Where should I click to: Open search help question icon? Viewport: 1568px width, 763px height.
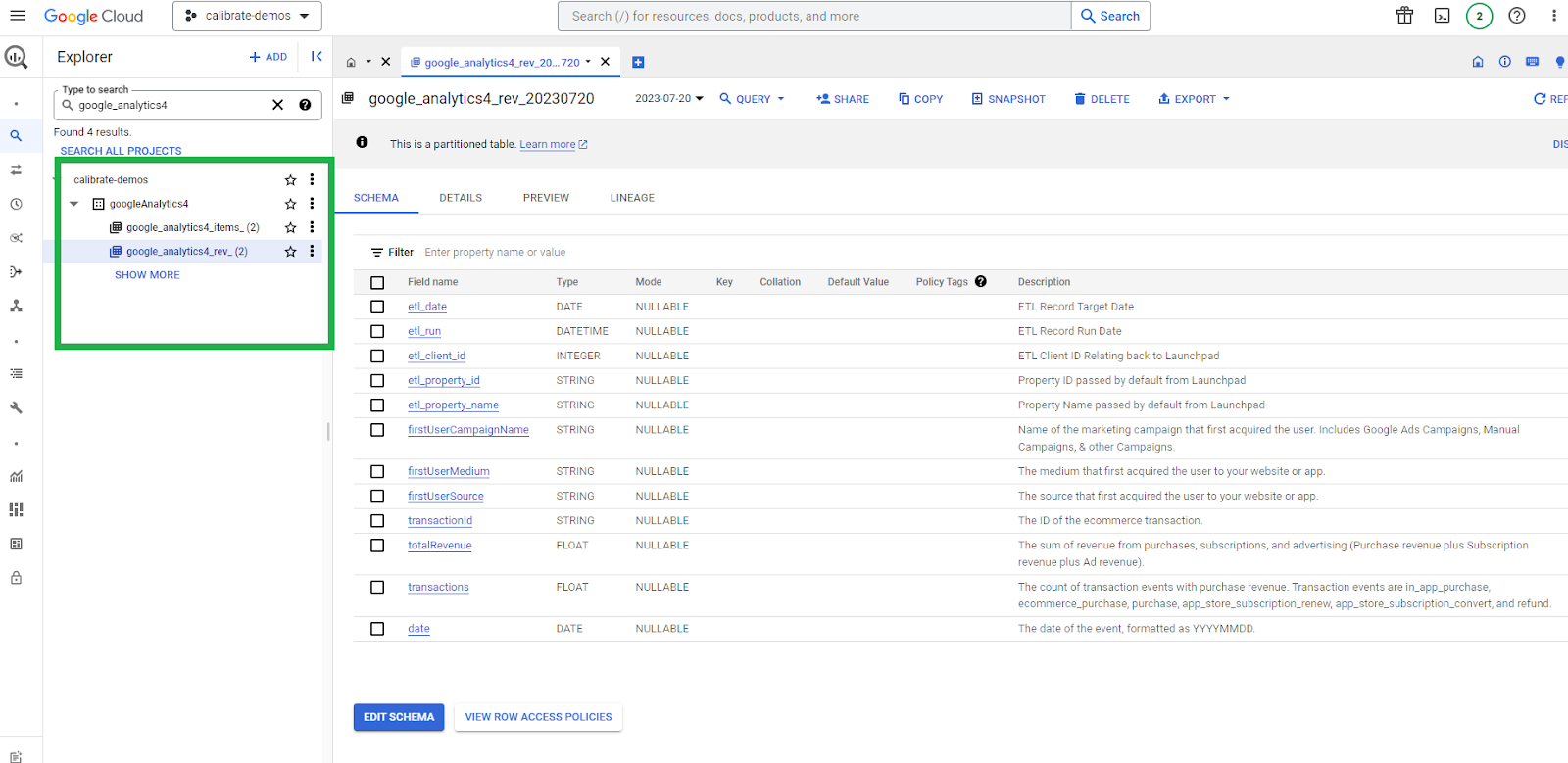click(305, 105)
